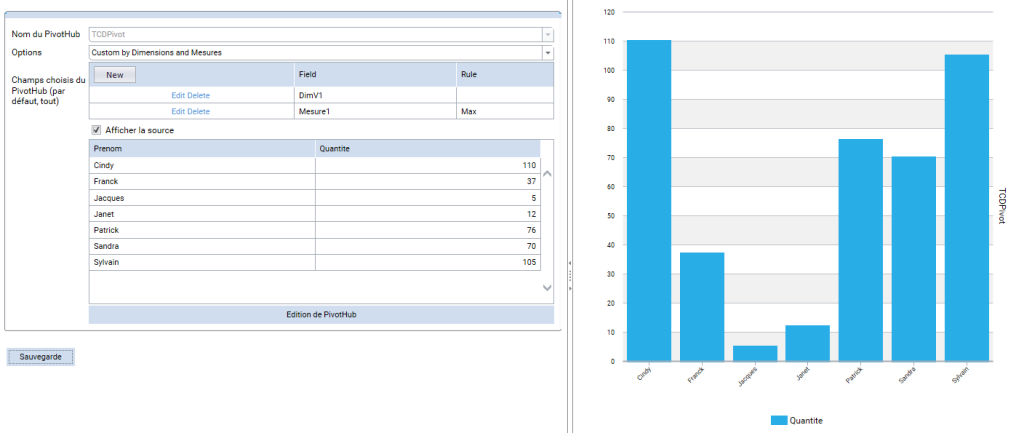
Task: Open the Options dropdown arrow
Action: 548,53
